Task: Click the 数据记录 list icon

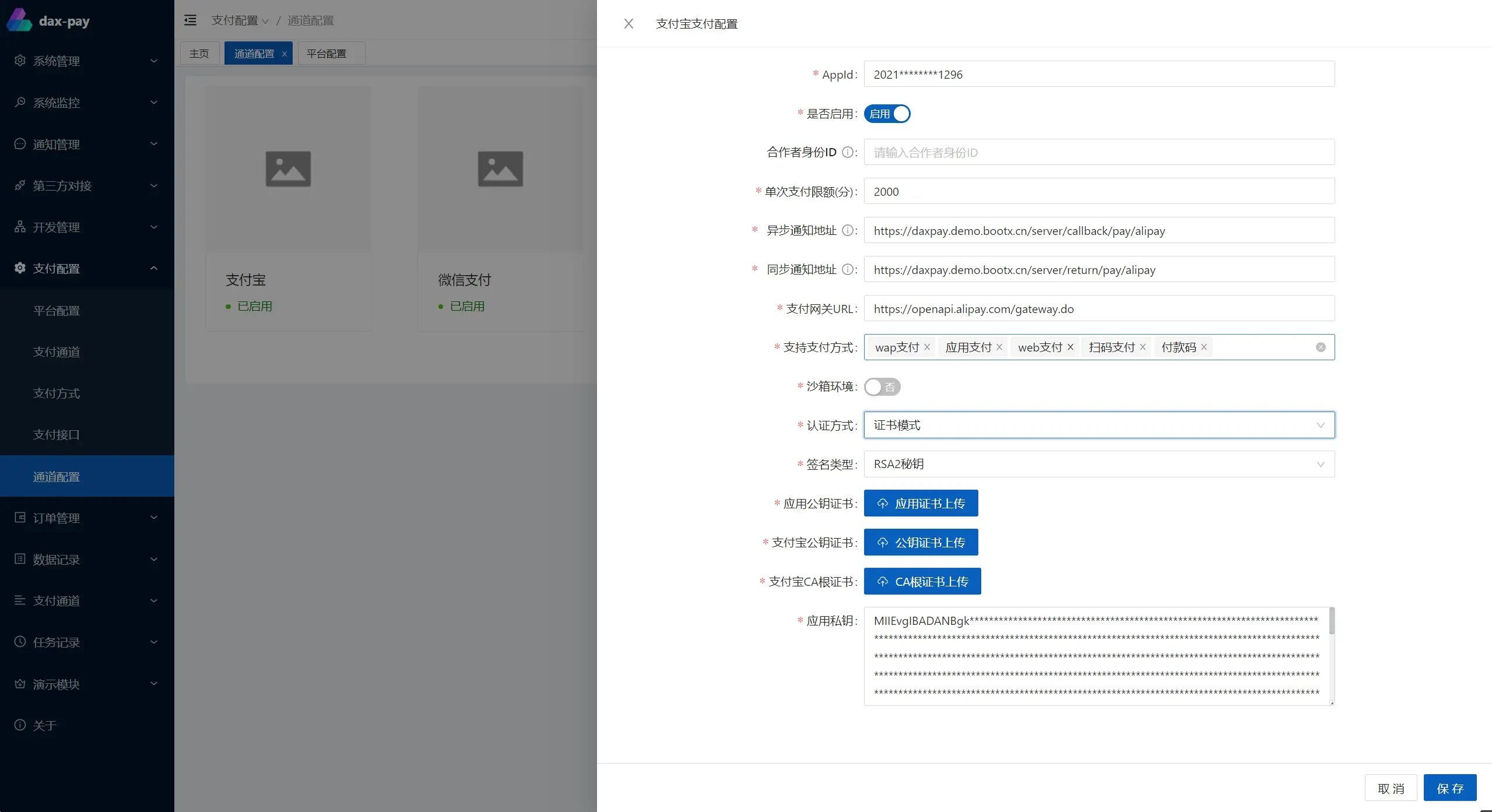Action: [20, 559]
